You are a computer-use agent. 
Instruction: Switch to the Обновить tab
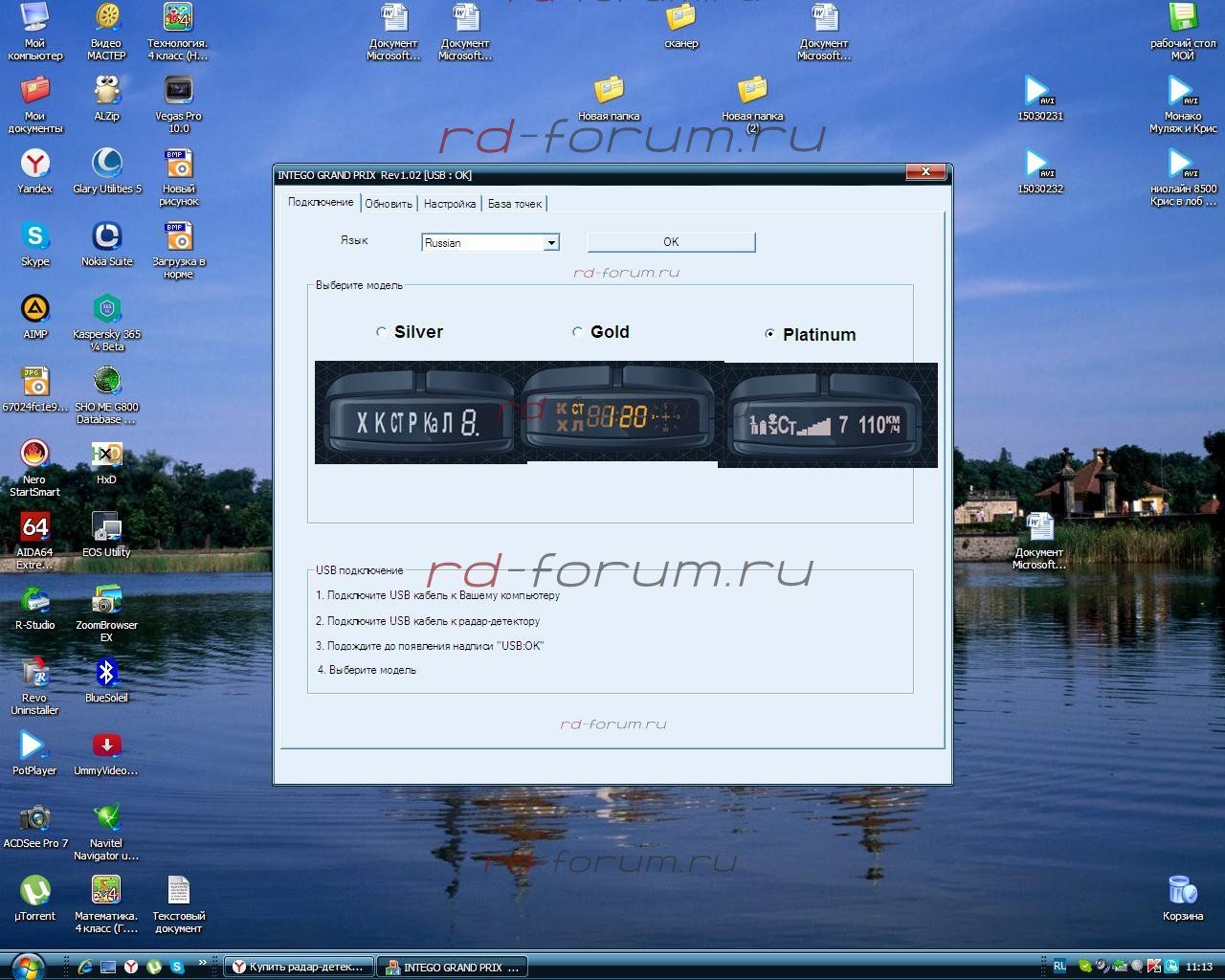pos(389,204)
